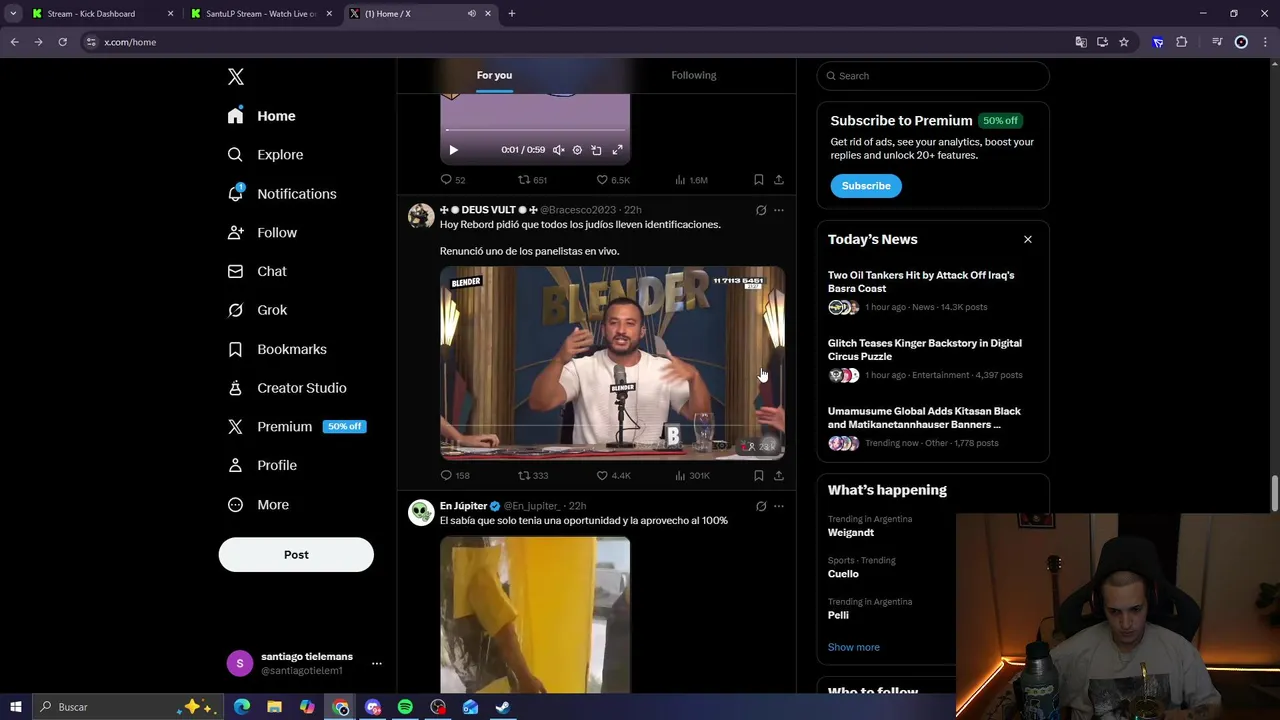Screen dimensions: 1280x720
Task: Click the Subscribe button
Action: point(866,186)
